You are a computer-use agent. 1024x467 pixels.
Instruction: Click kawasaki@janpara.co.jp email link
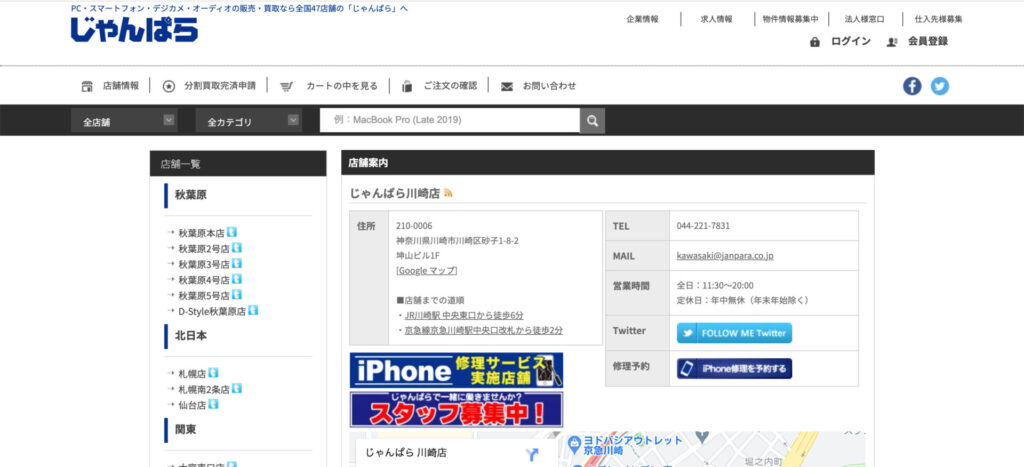[x=725, y=256]
